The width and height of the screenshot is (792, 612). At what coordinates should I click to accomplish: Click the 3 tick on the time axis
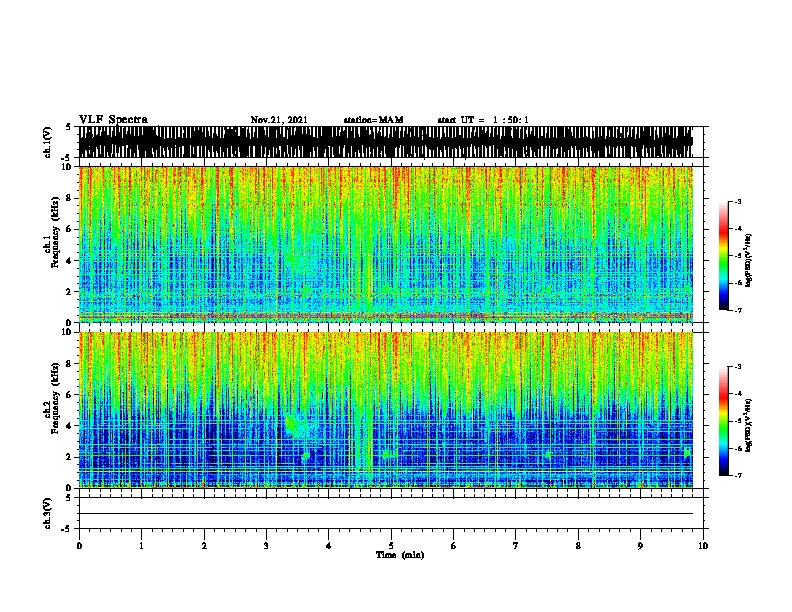click(266, 546)
